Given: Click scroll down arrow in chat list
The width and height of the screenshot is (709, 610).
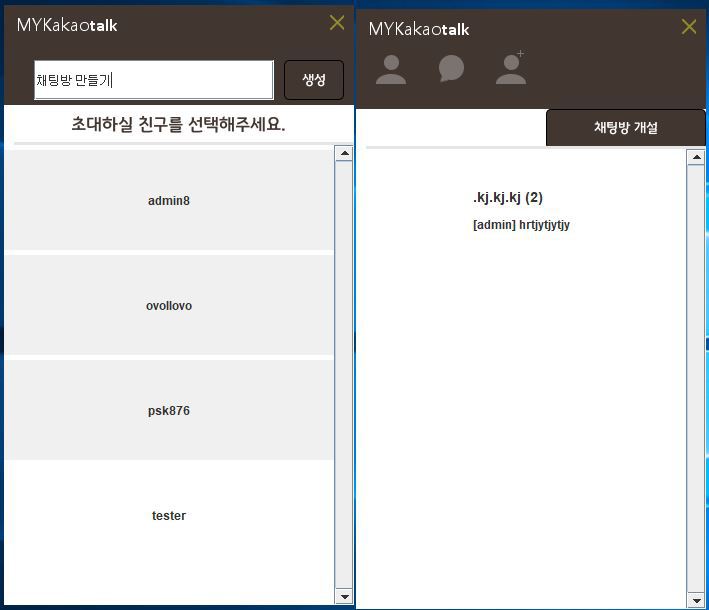Looking at the screenshot, I should (x=696, y=601).
